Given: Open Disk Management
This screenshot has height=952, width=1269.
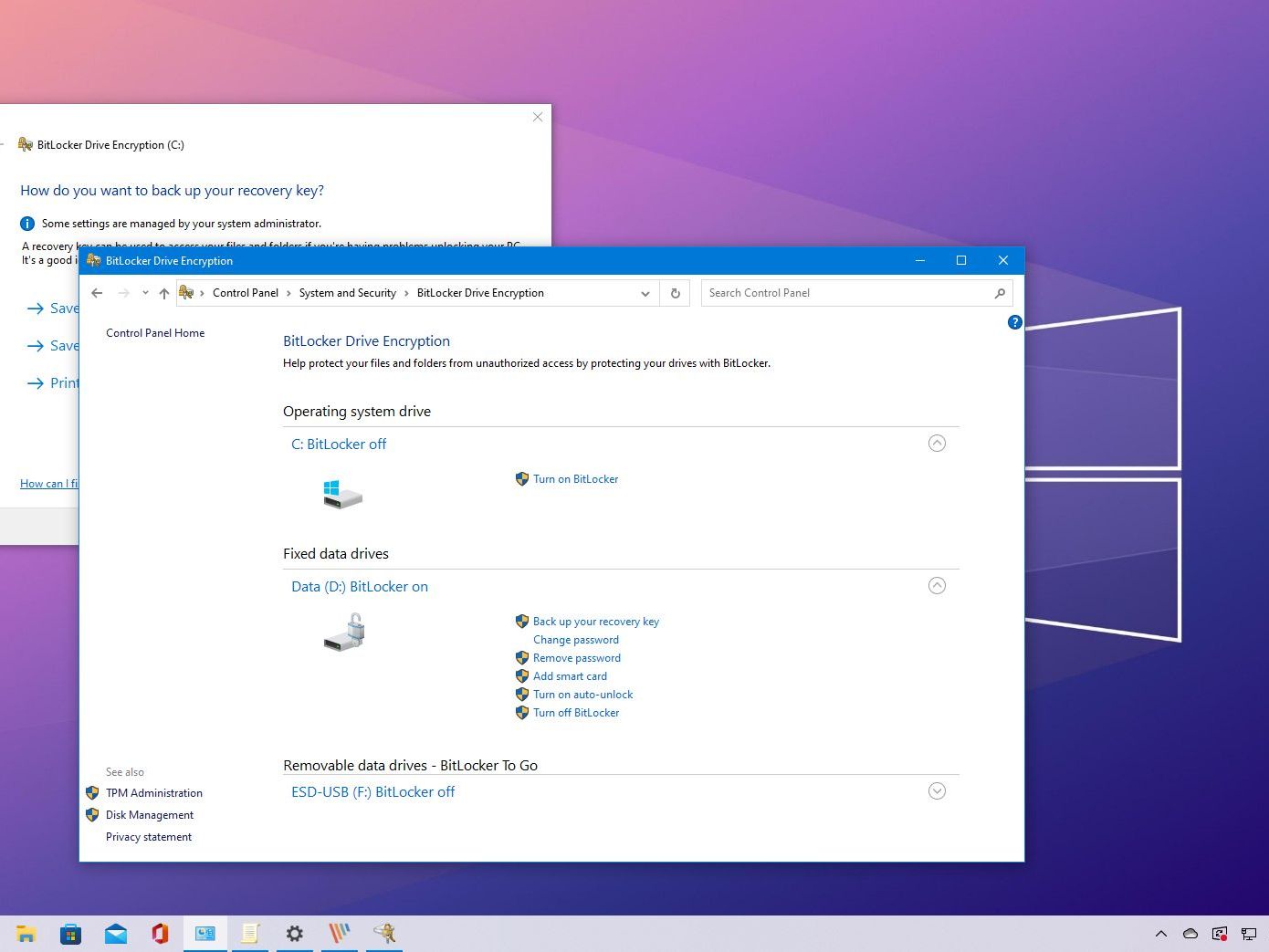Looking at the screenshot, I should (x=150, y=815).
